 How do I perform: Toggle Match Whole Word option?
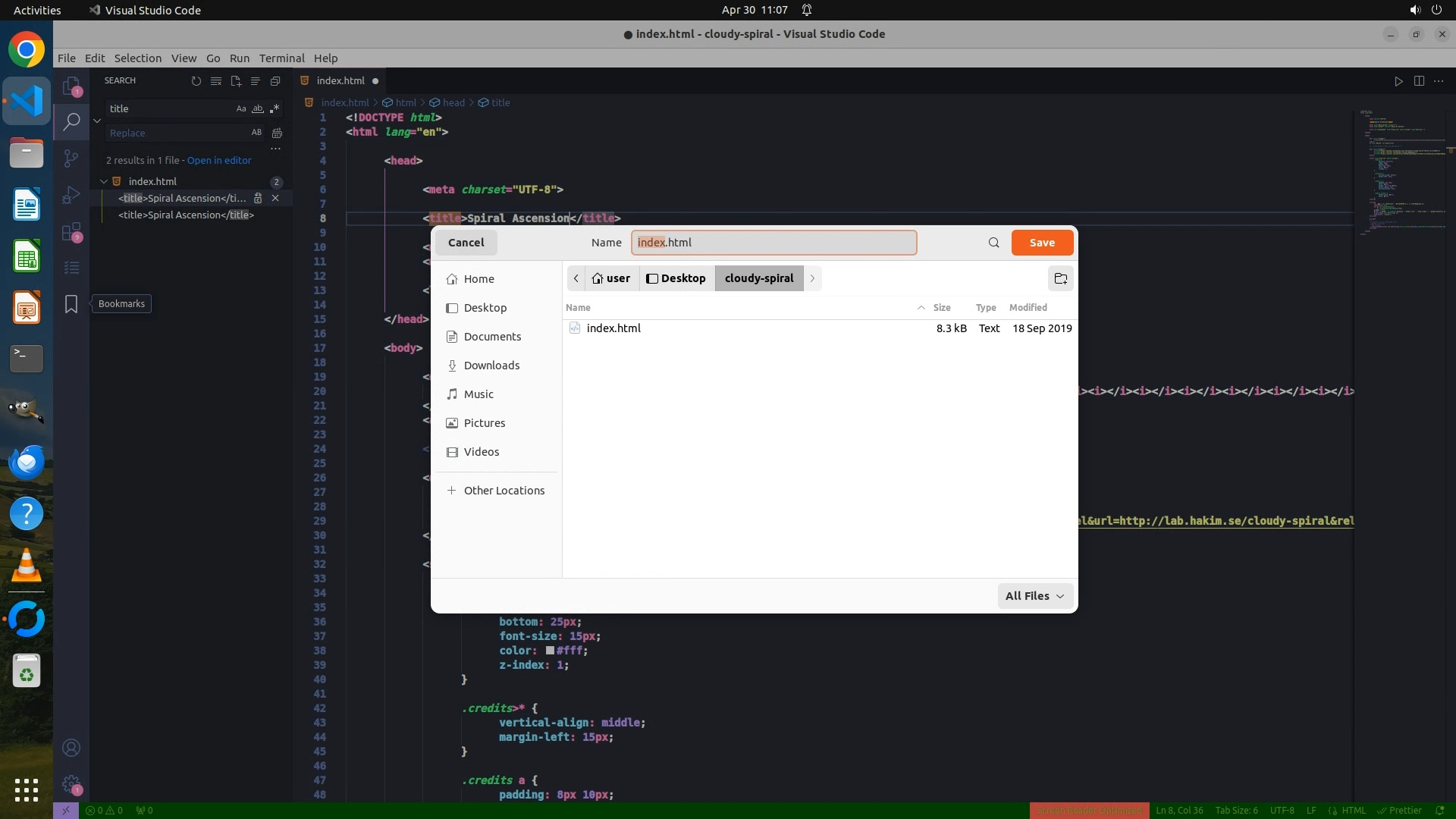[258, 108]
